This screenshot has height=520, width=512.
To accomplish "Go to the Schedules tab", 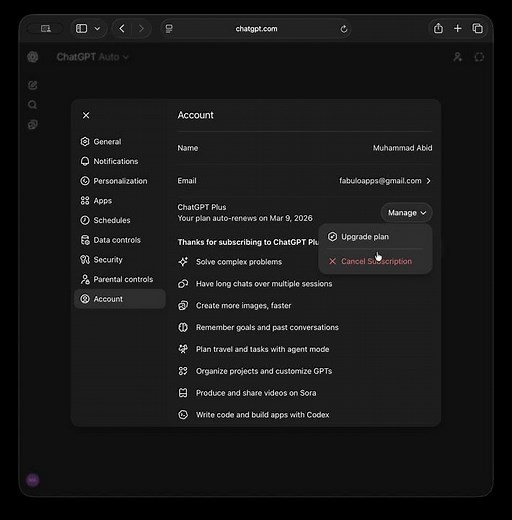I will pos(120,220).
